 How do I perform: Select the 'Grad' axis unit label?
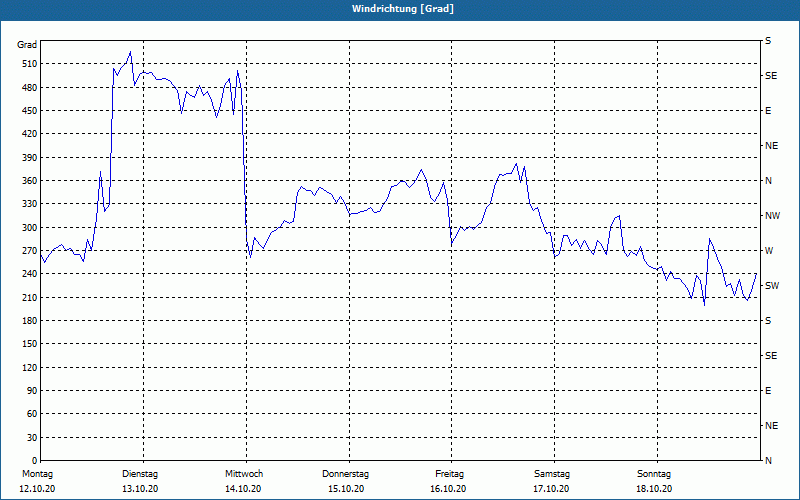(27, 45)
